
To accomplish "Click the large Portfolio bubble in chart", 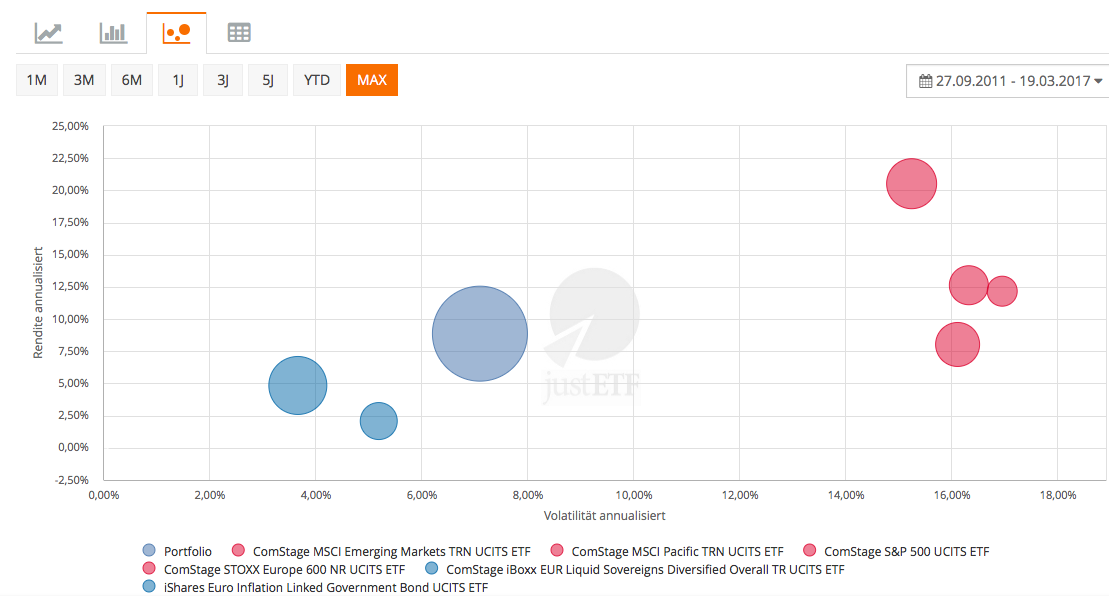I will tap(480, 334).
